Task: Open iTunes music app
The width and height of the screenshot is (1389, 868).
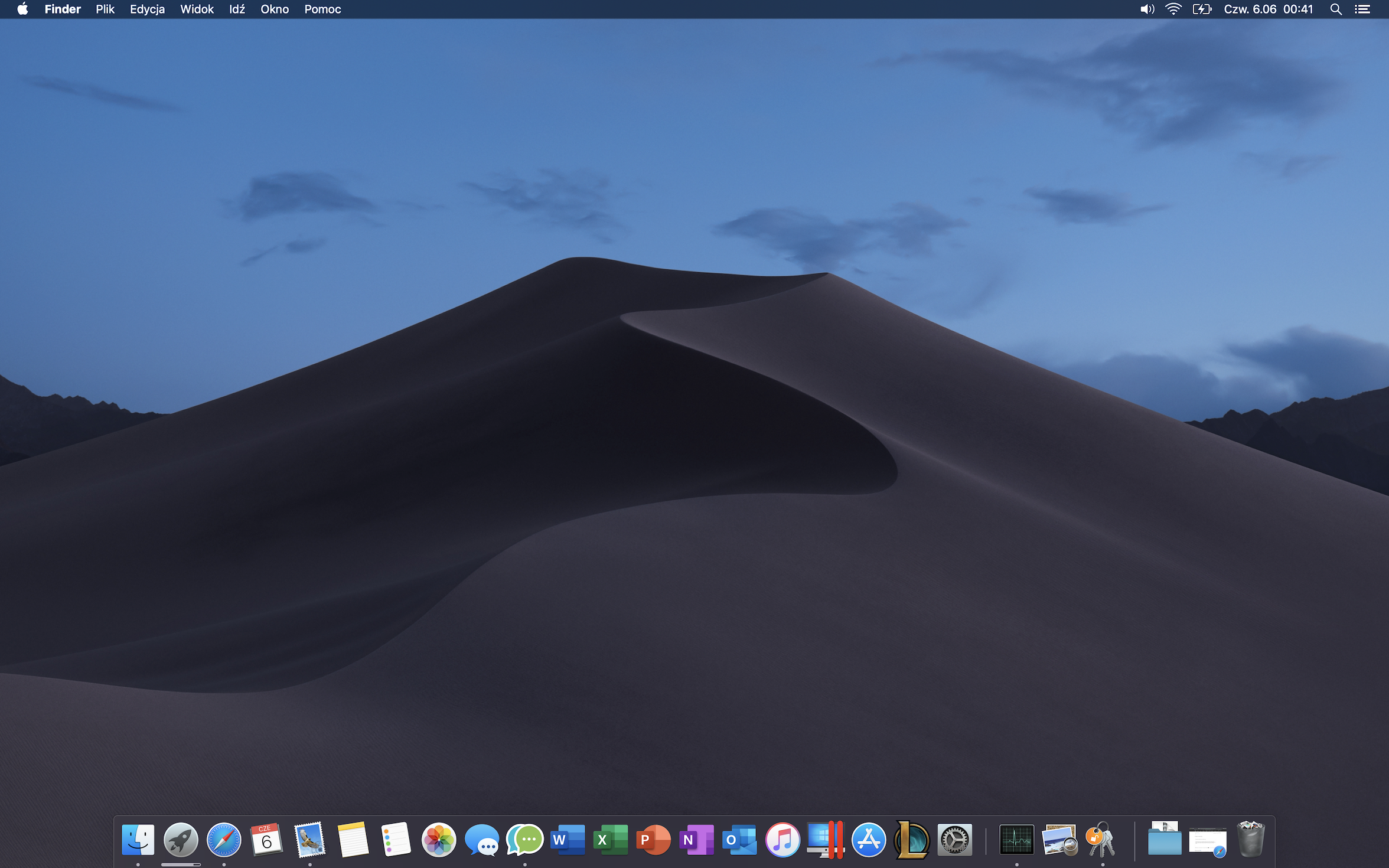Action: 782,839
